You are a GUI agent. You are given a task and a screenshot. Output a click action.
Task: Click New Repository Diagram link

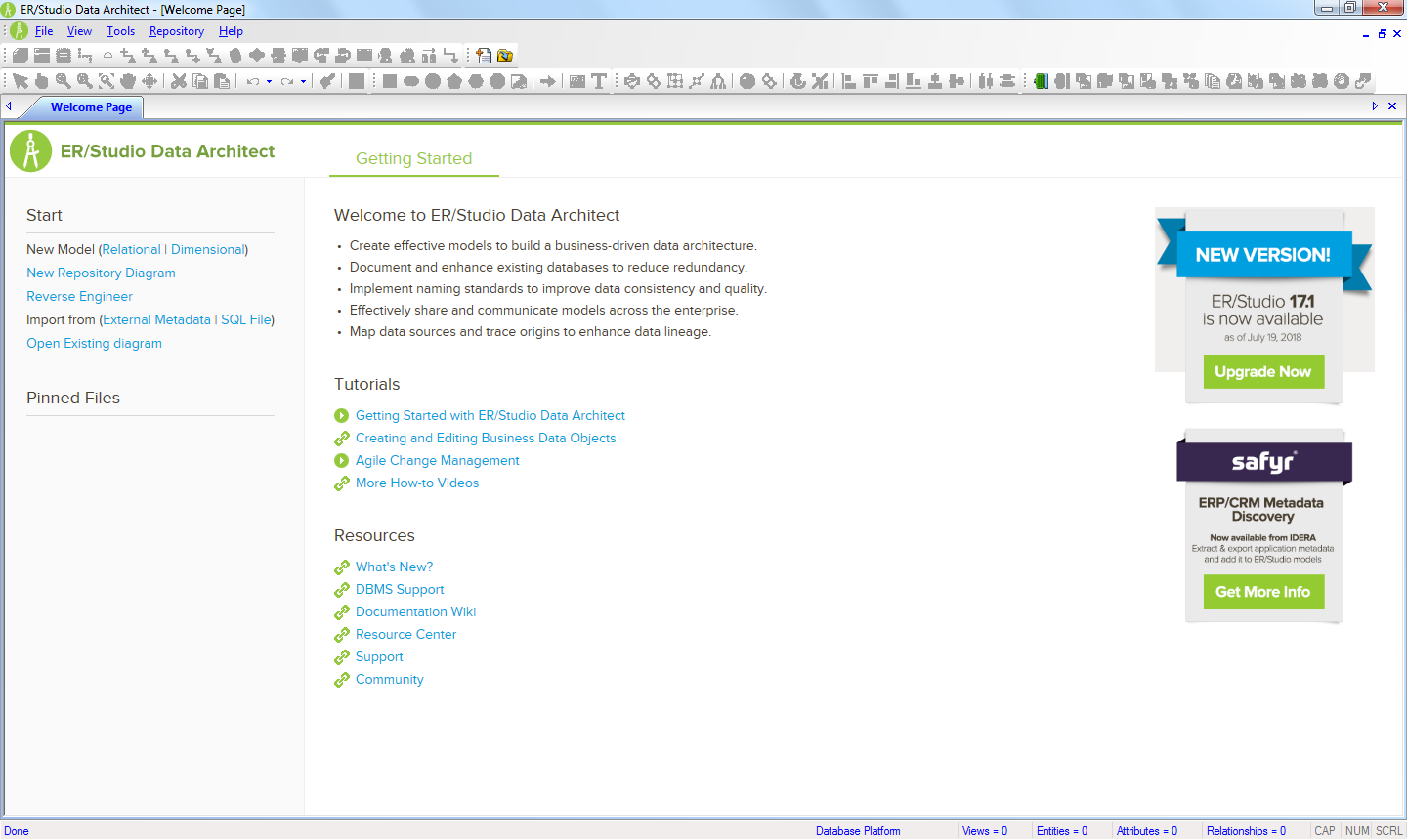101,273
